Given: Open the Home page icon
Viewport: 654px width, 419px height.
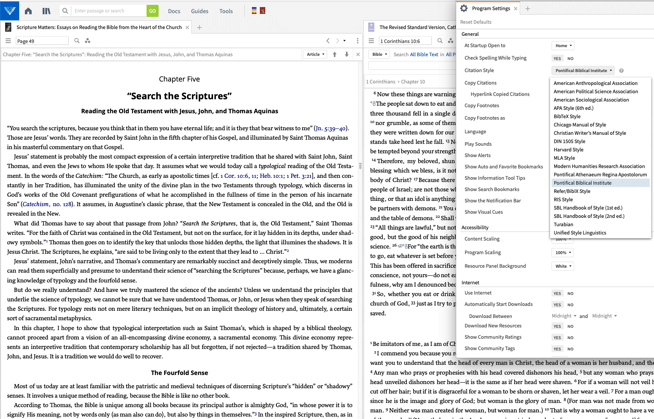Looking at the screenshot, I should pos(28,11).
